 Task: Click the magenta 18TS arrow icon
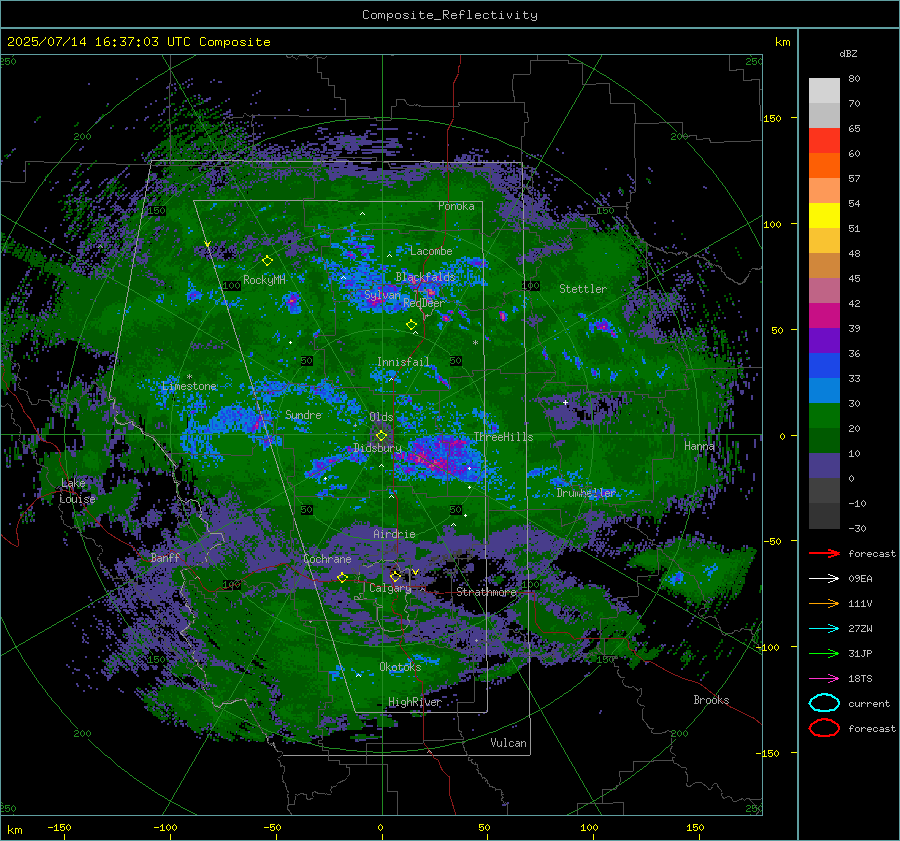(x=824, y=678)
